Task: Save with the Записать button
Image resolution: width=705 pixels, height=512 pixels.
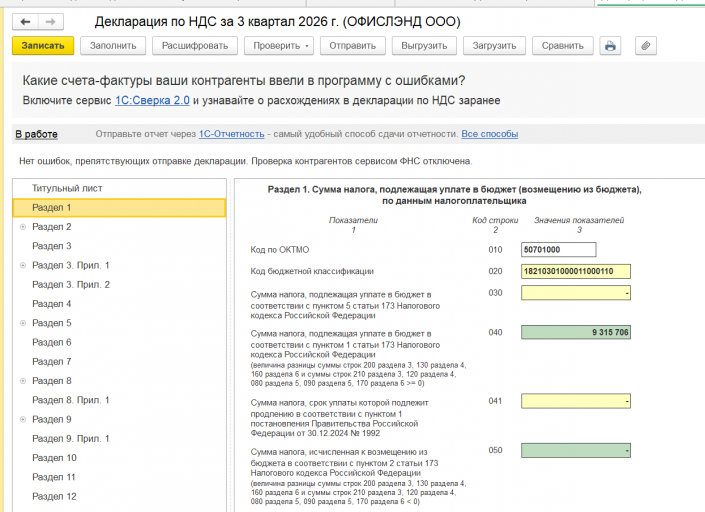Action: point(43,46)
